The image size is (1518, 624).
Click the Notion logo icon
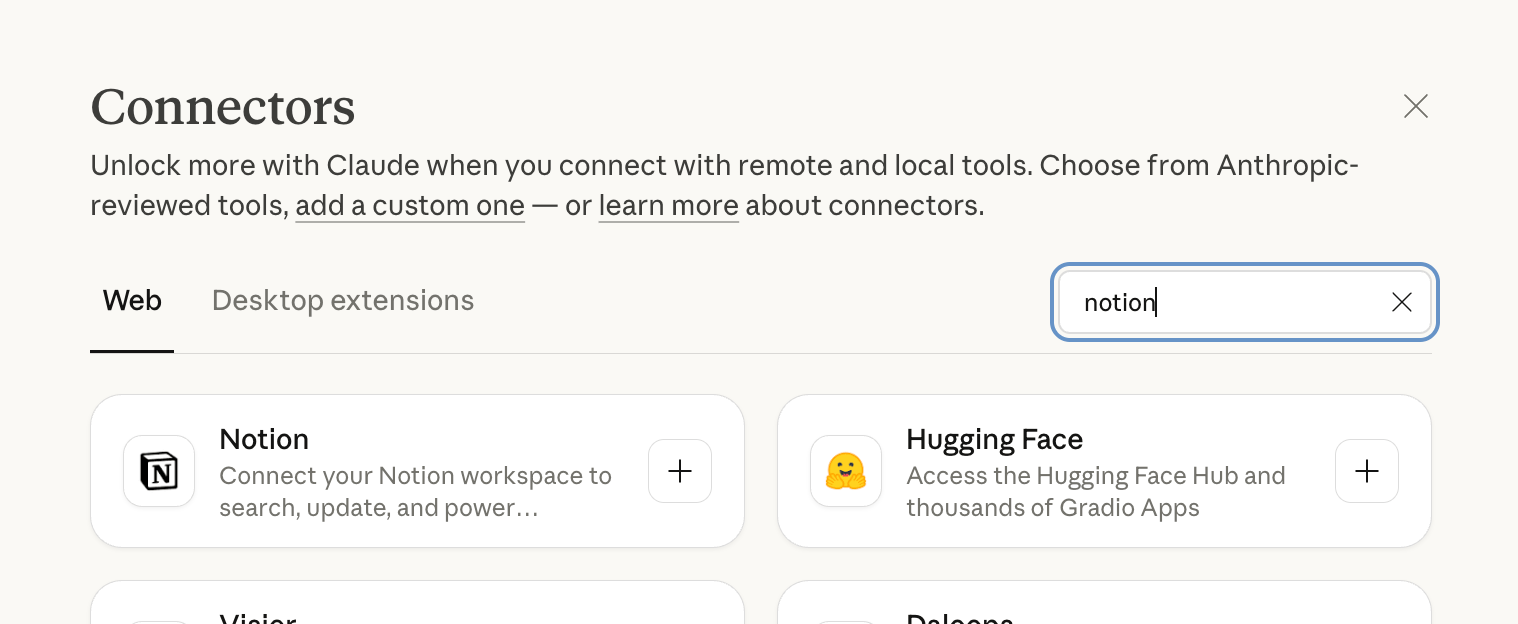[159, 471]
